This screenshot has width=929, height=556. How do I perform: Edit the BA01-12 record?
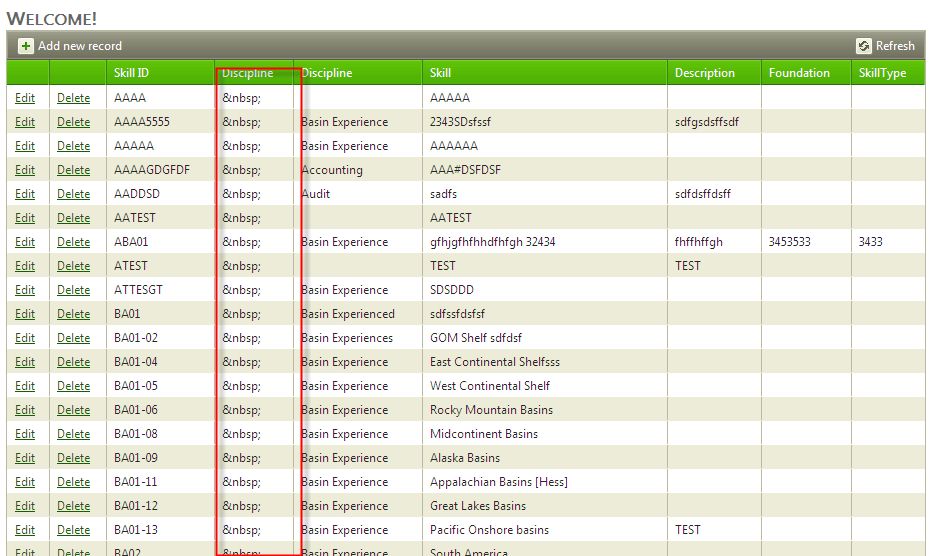tap(25, 506)
